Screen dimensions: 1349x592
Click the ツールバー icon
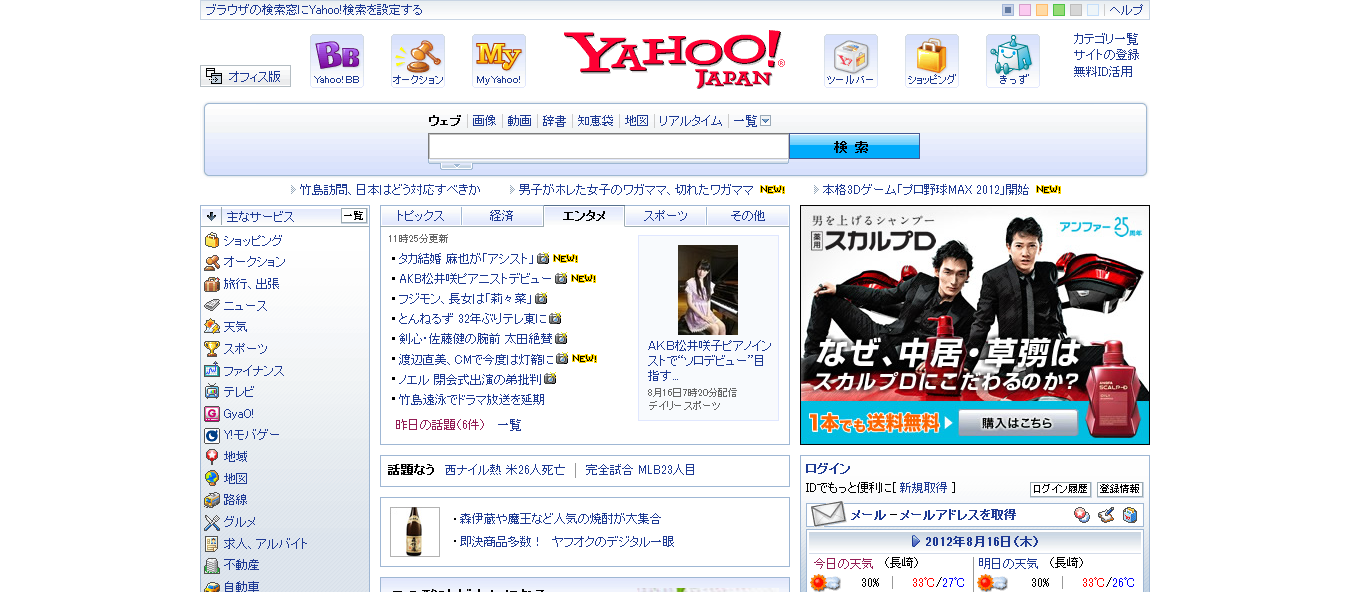pos(851,61)
